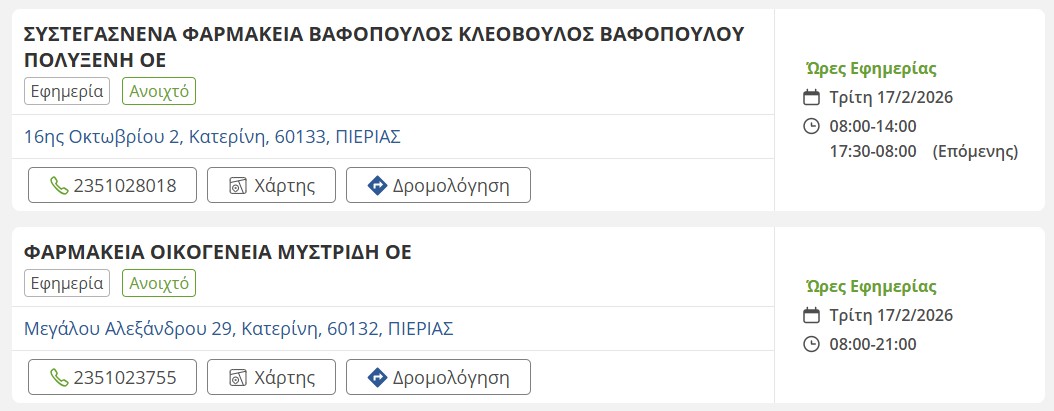Click map icon in Μυστρίδη Χάρτης button
The height and width of the screenshot is (411, 1054).
click(x=238, y=378)
